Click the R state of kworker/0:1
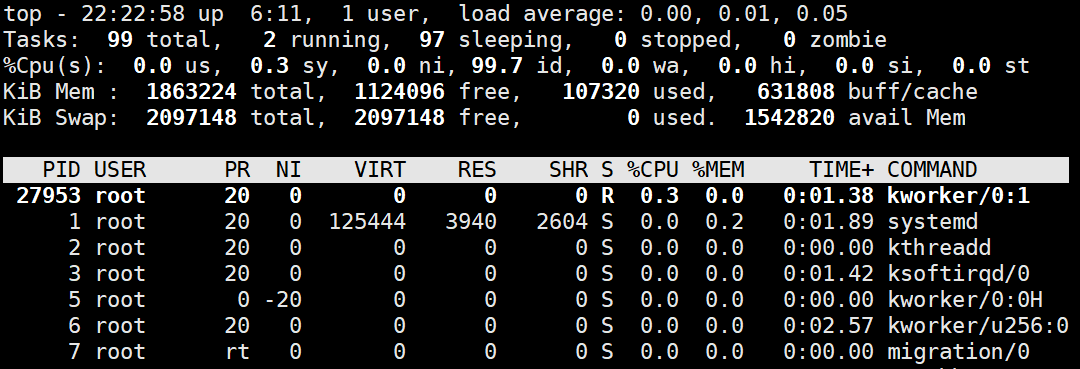Image resolution: width=1080 pixels, height=369 pixels. pos(607,196)
